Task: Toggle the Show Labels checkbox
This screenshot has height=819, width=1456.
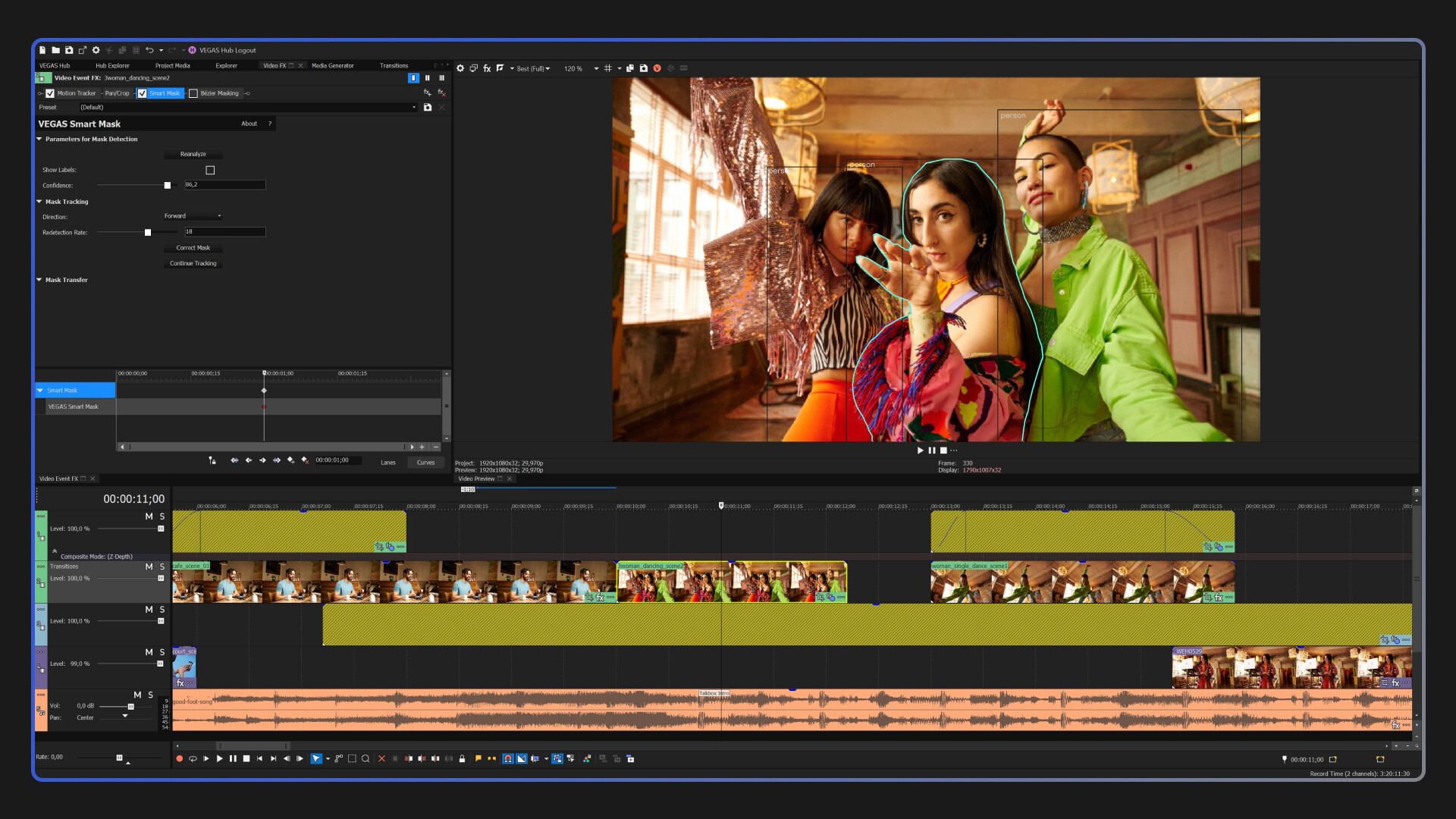Action: (210, 170)
